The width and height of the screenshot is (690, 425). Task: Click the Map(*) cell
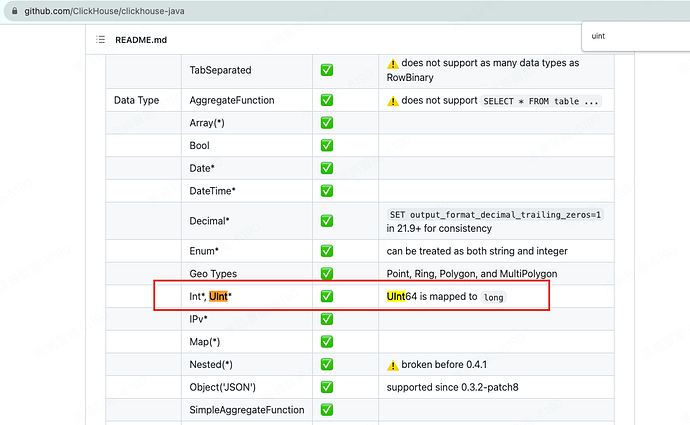247,342
